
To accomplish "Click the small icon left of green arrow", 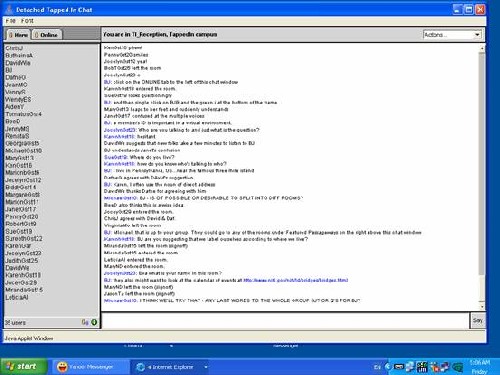I will click(x=85, y=322).
